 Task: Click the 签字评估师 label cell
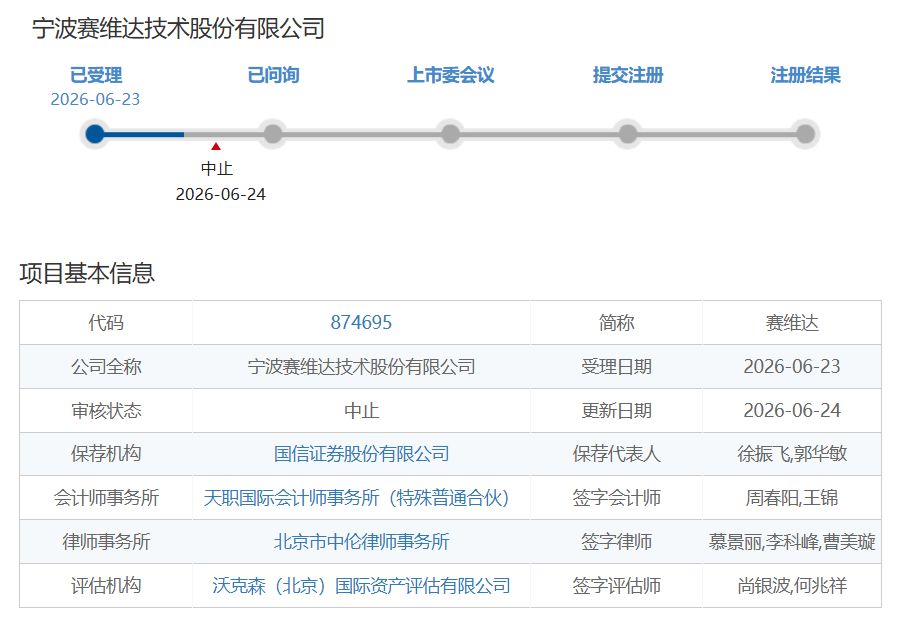point(616,585)
